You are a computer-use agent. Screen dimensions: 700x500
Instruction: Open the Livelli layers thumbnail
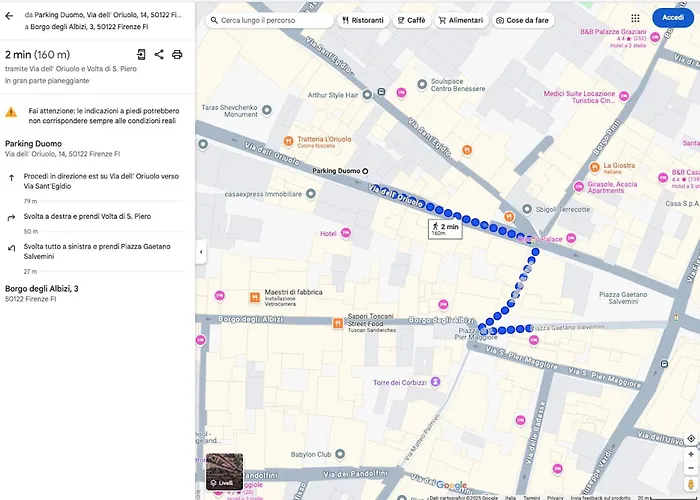pyautogui.click(x=225, y=471)
